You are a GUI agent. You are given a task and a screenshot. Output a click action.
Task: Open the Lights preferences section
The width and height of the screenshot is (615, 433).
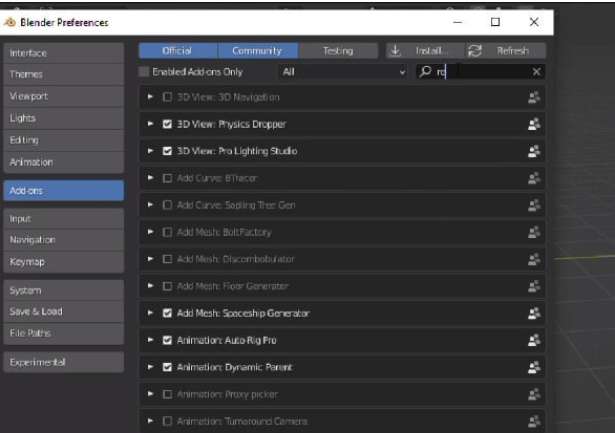click(64, 118)
